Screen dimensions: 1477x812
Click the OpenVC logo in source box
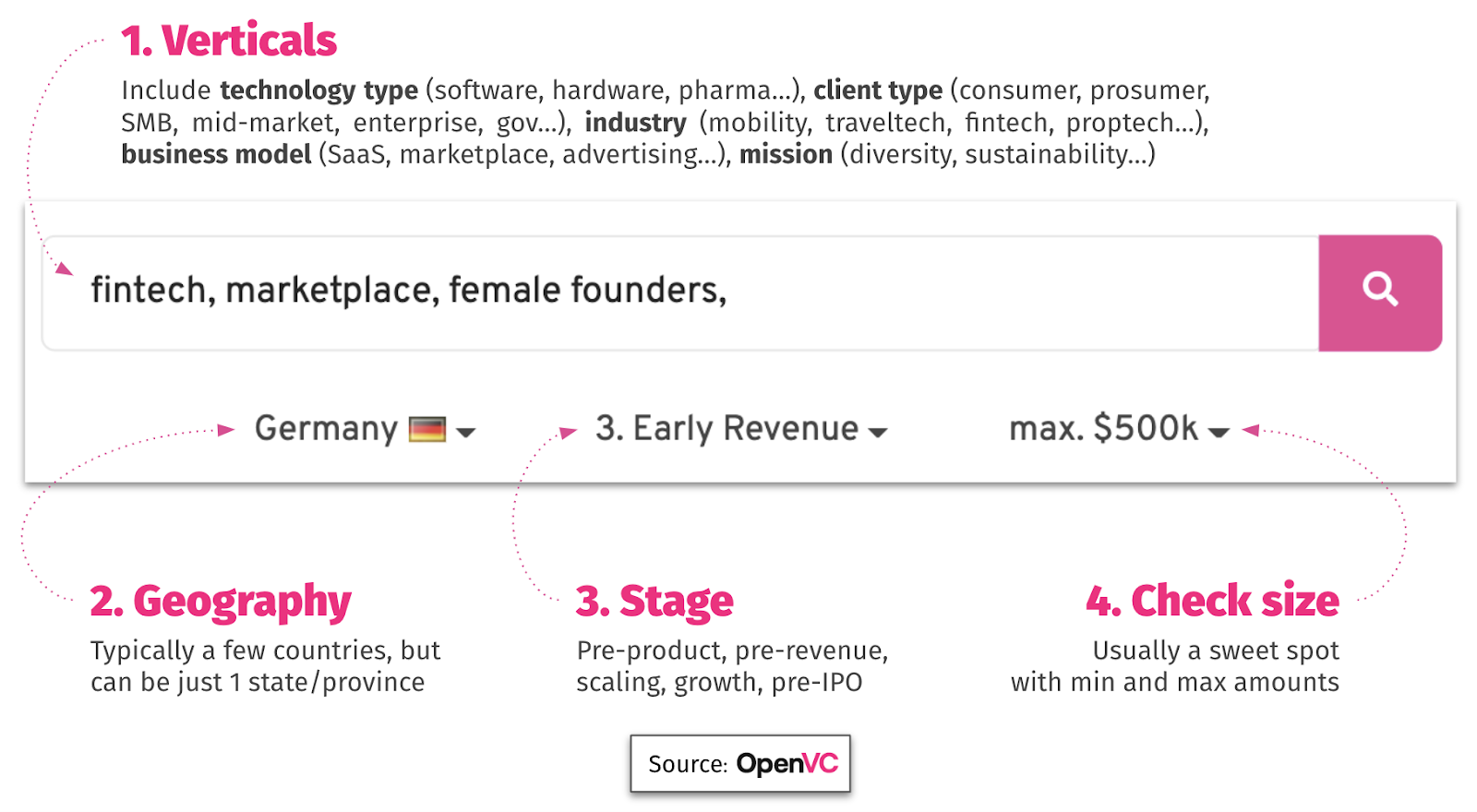(787, 764)
